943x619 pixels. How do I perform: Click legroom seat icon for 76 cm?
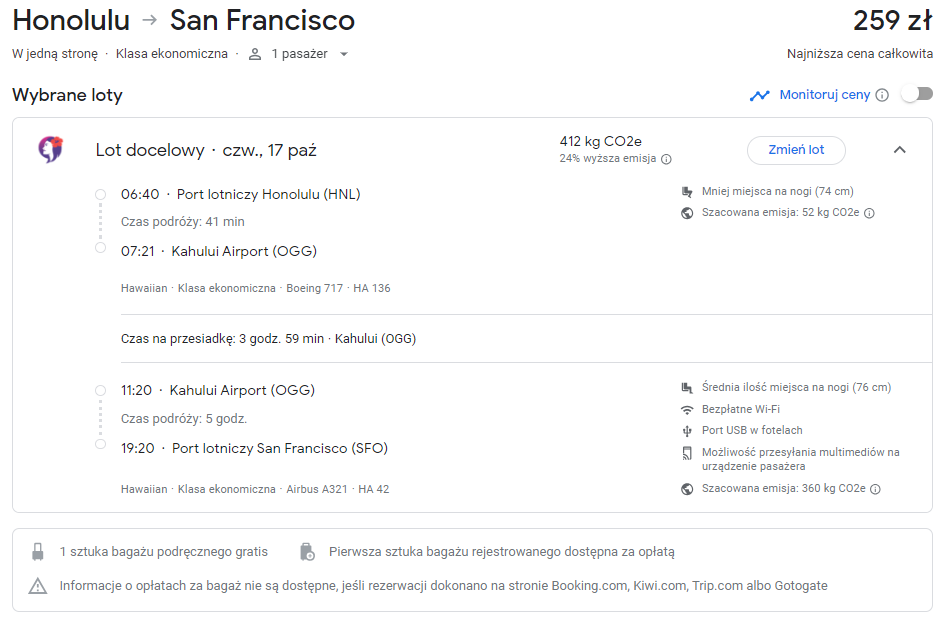(687, 387)
